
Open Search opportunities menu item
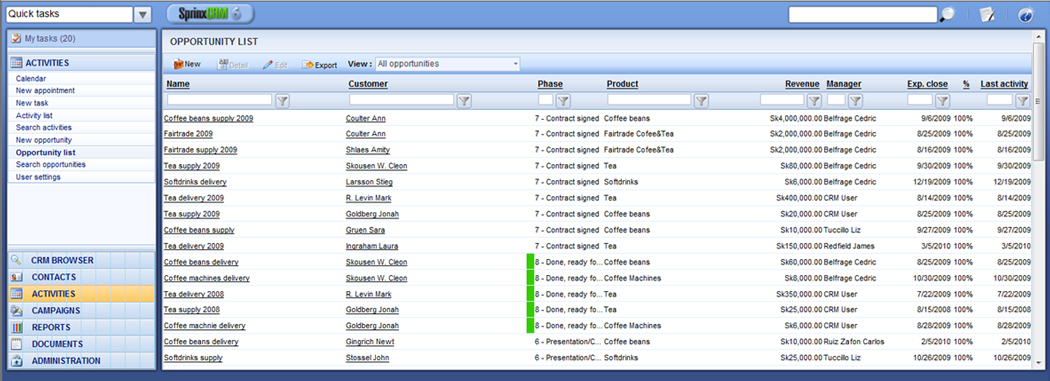[51, 164]
